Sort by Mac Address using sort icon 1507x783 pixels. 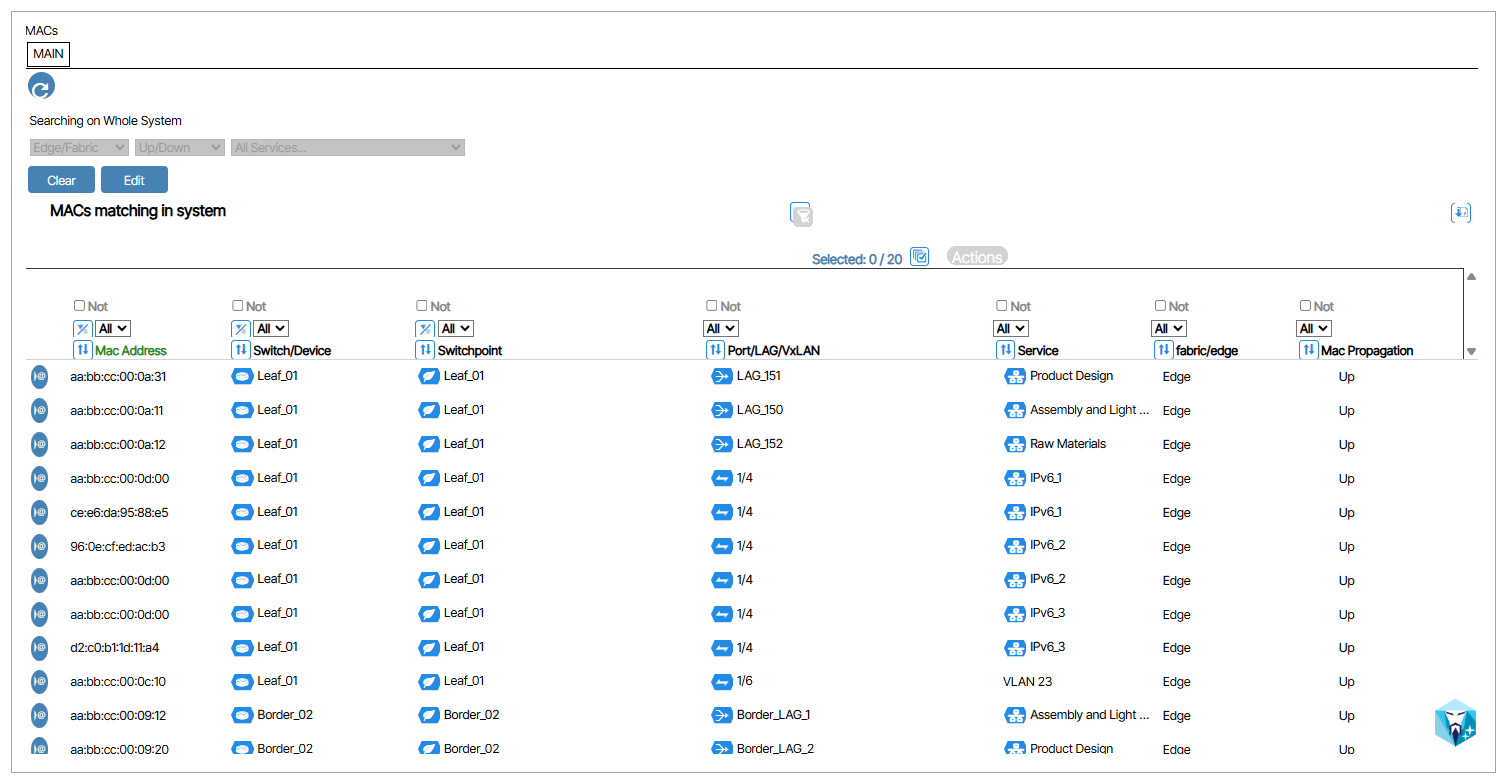[83, 350]
